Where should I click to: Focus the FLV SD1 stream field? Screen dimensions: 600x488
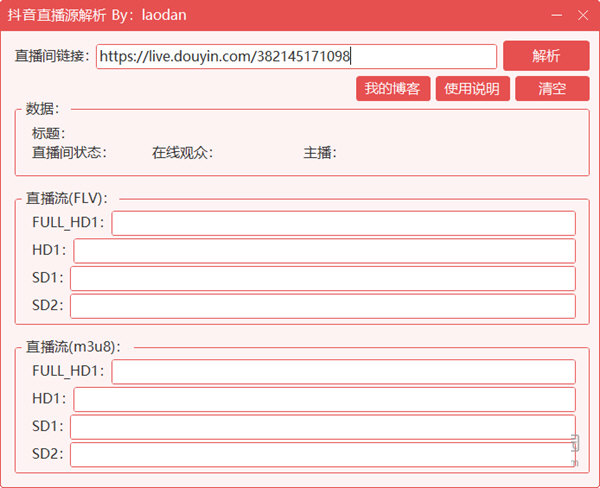pyautogui.click(x=322, y=278)
